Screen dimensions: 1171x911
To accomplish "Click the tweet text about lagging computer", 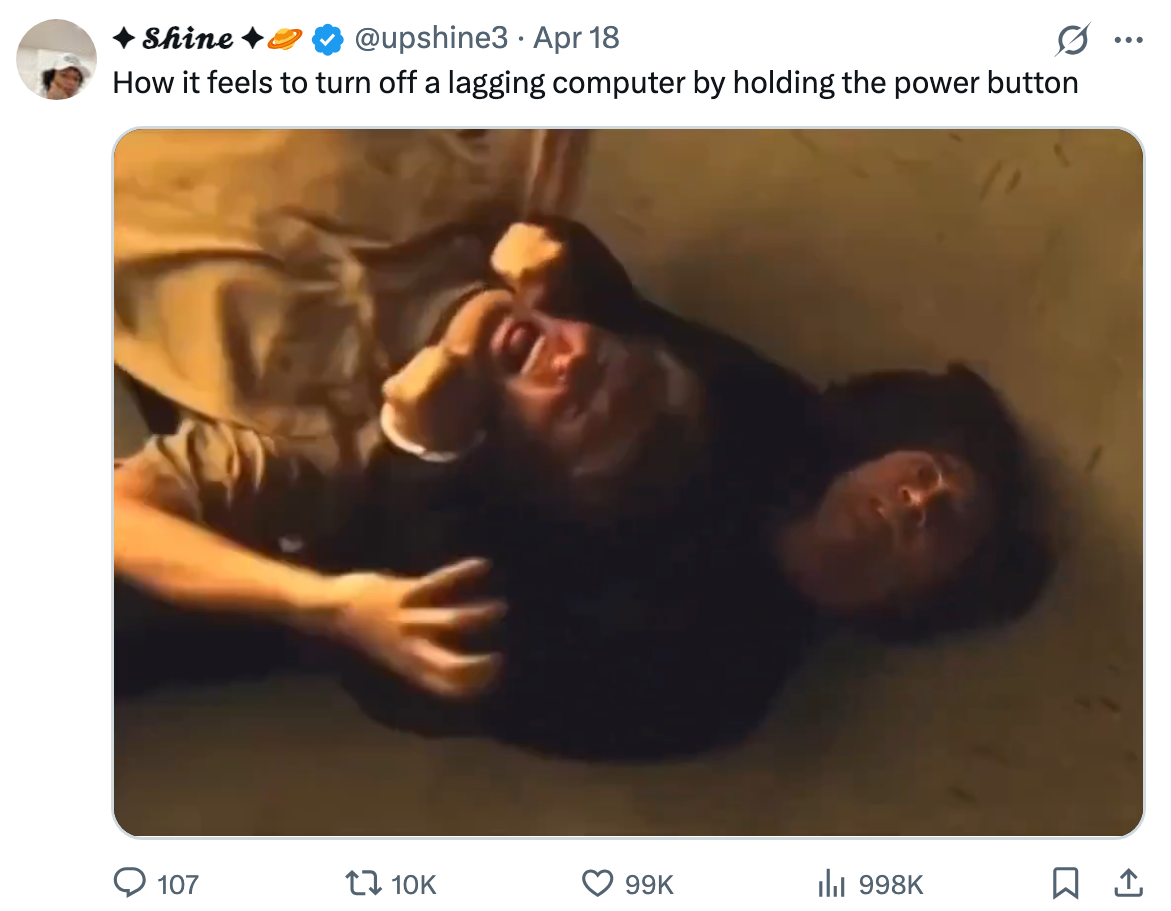I will [595, 82].
